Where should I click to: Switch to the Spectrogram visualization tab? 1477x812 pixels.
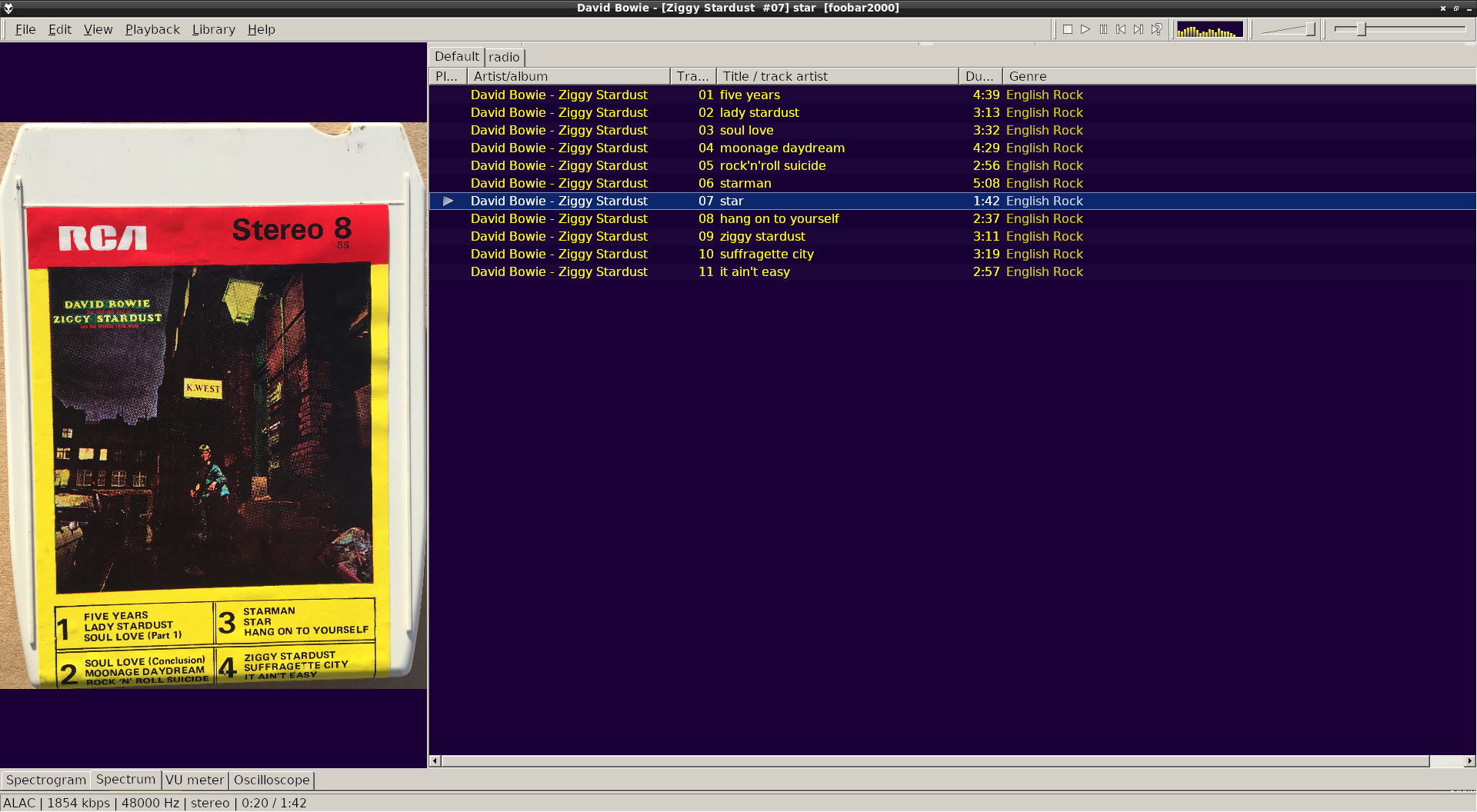pos(46,780)
